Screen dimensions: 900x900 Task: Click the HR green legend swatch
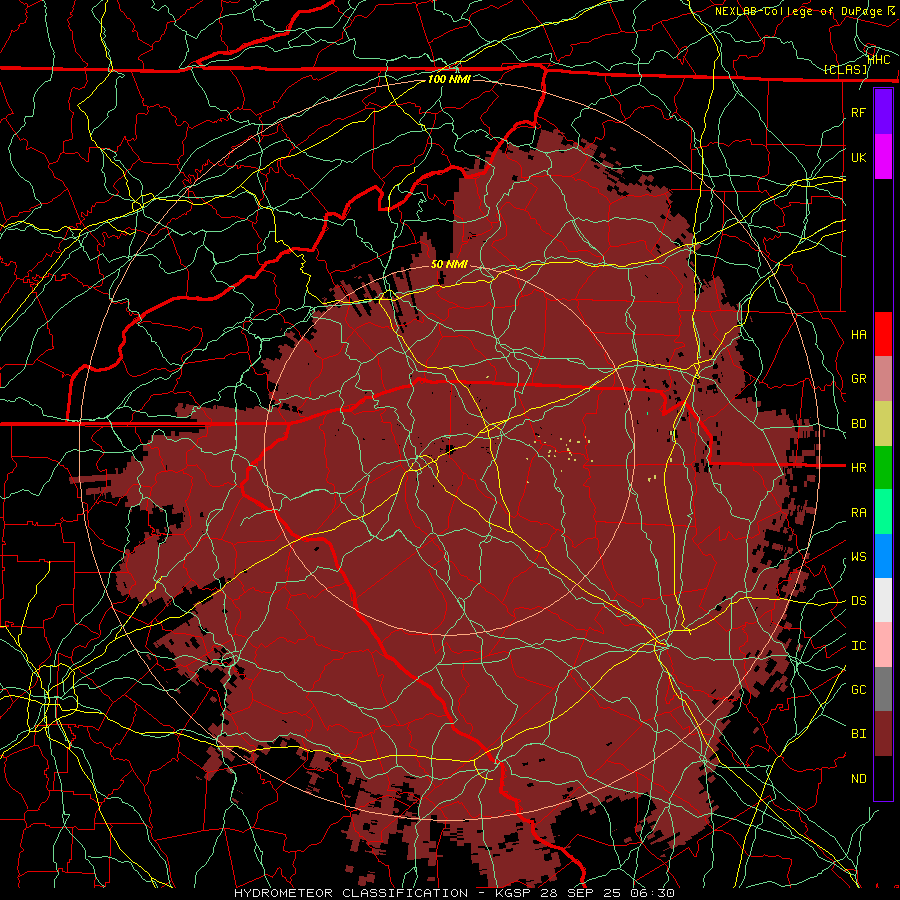point(883,468)
